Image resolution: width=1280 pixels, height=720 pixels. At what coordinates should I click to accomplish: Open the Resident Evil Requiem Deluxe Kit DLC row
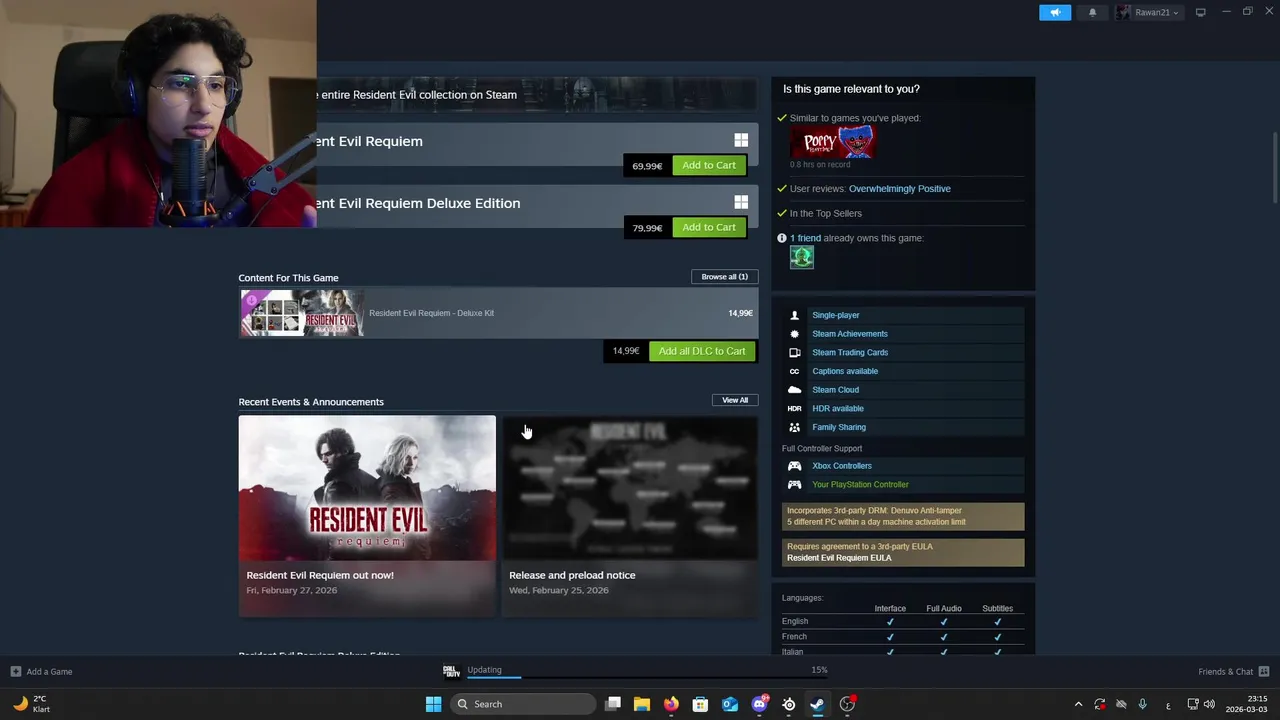[498, 313]
